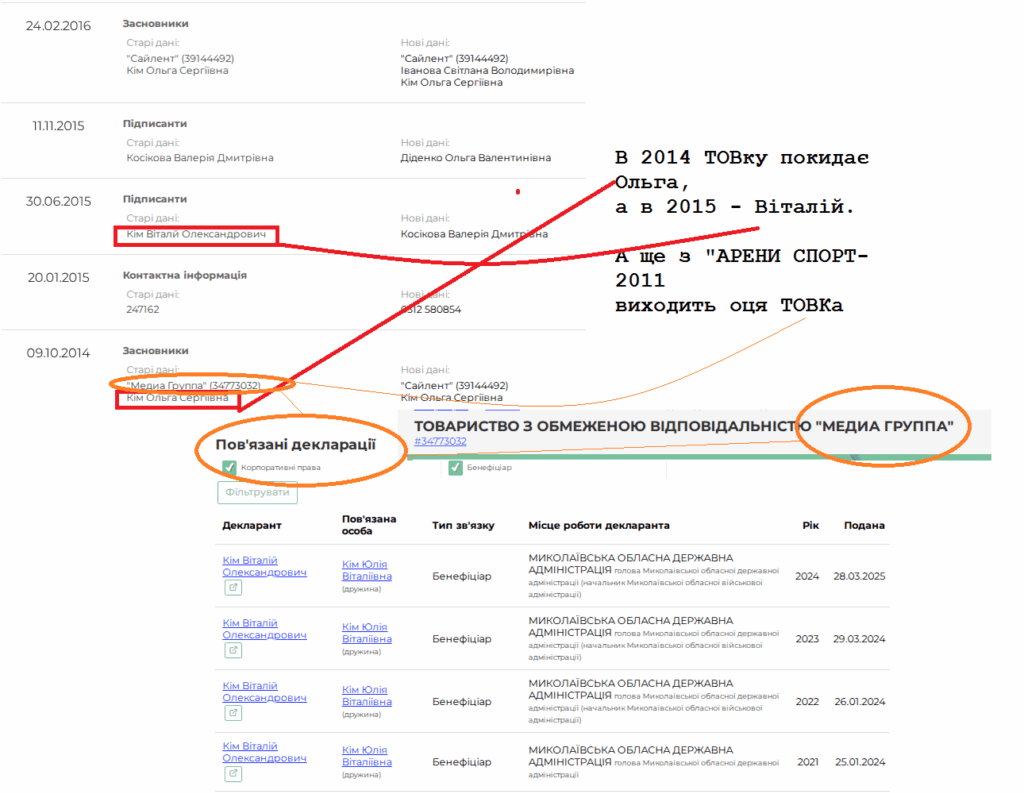Open external link icon in 2023 declaration row
The height and width of the screenshot is (794, 1024).
pyautogui.click(x=232, y=650)
